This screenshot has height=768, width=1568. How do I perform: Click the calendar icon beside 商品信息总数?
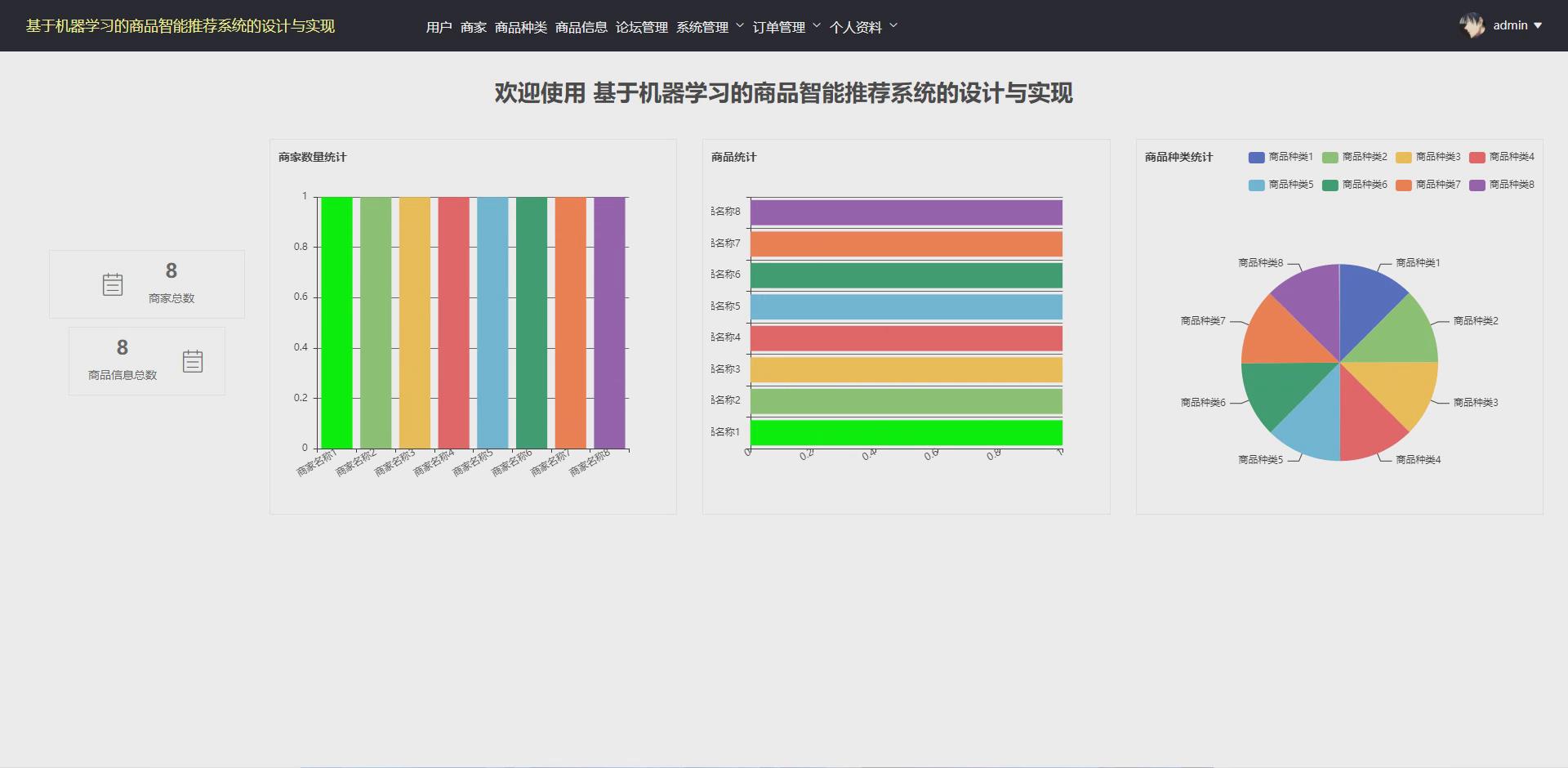pyautogui.click(x=193, y=361)
